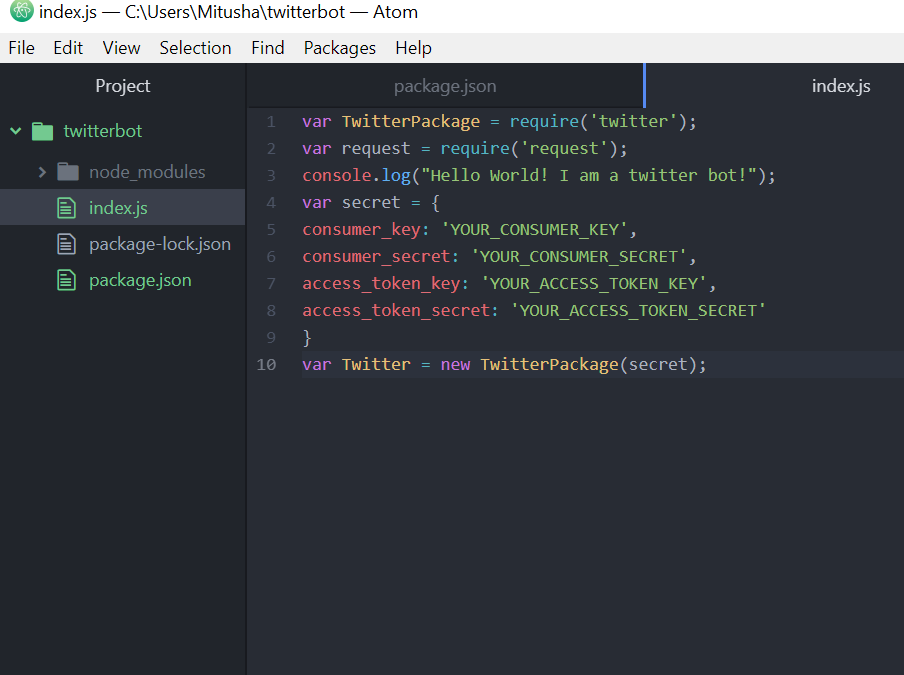Click 'YOUR_CONSUMER_SECRET' string
This screenshot has width=904, height=675.
click(x=579, y=257)
